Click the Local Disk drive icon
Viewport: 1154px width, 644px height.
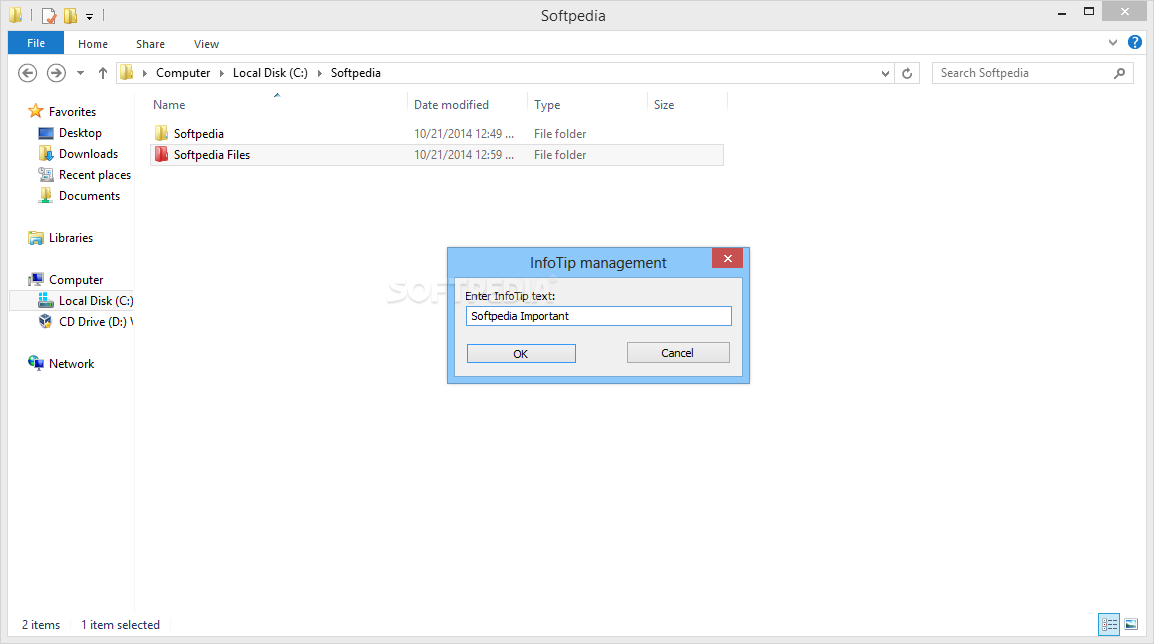(x=46, y=300)
